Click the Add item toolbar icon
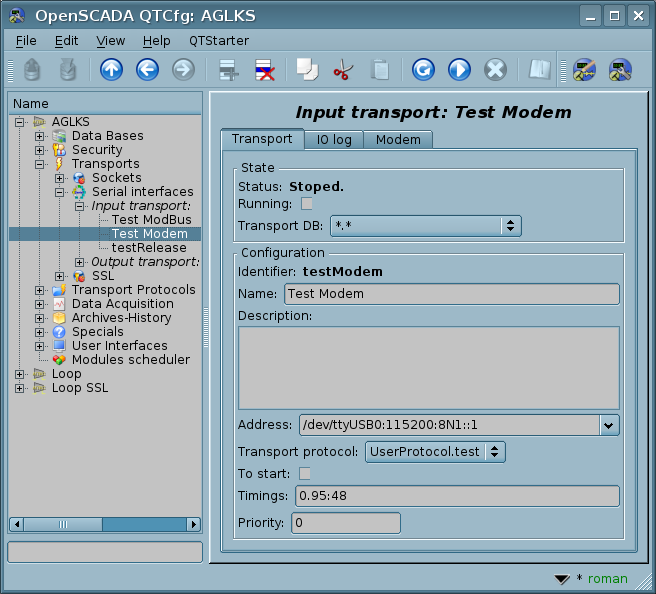The height and width of the screenshot is (594, 656). (228, 69)
